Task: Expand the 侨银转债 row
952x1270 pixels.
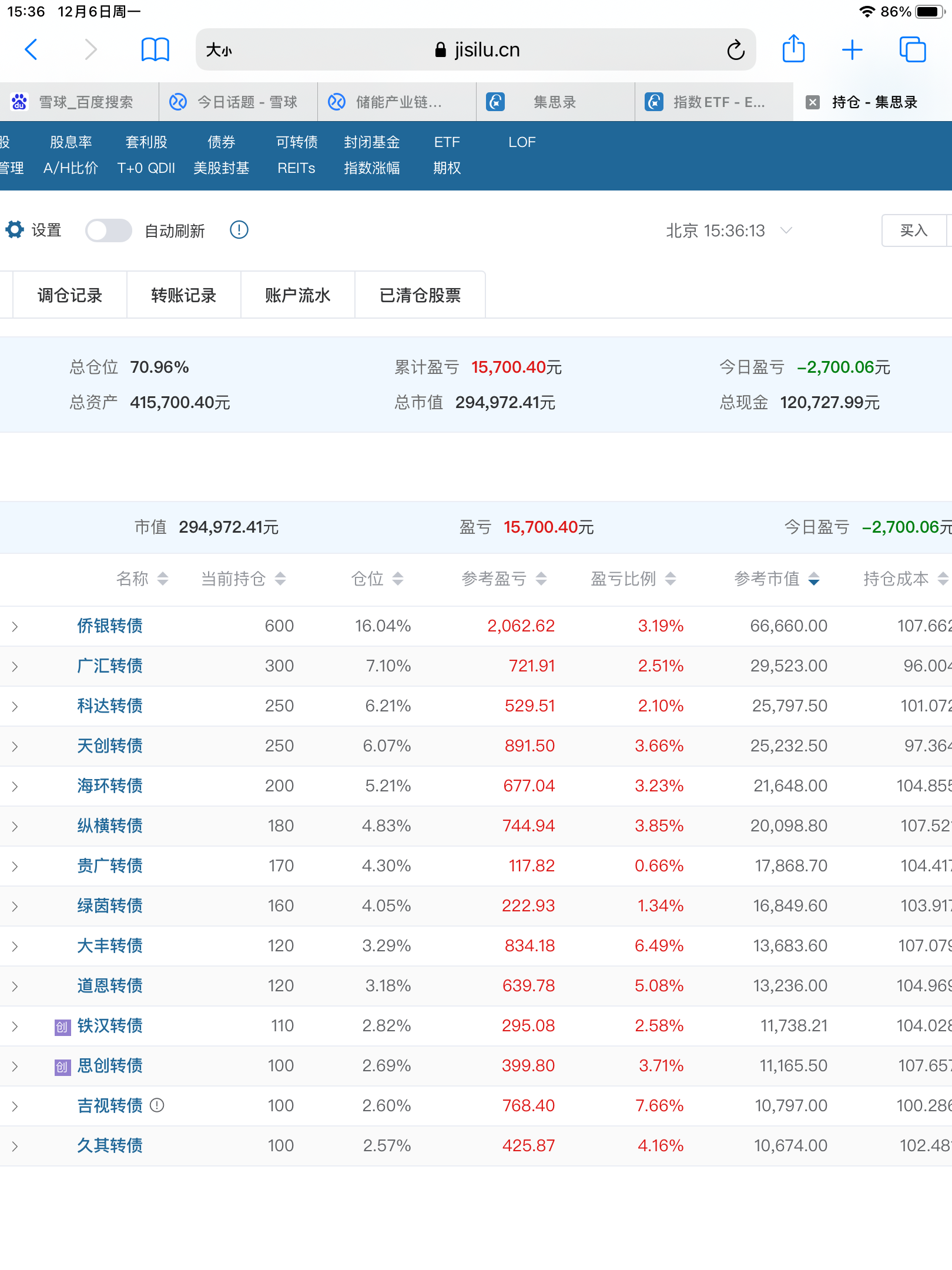Action: point(15,626)
